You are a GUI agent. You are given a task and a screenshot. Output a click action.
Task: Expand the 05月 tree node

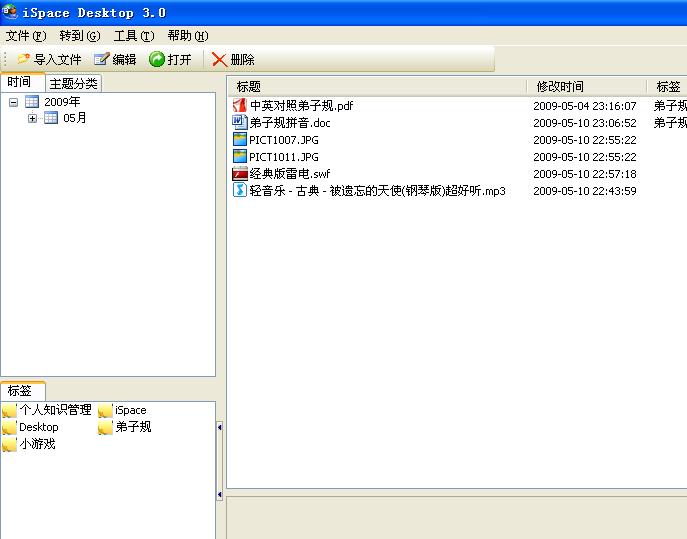[32, 118]
